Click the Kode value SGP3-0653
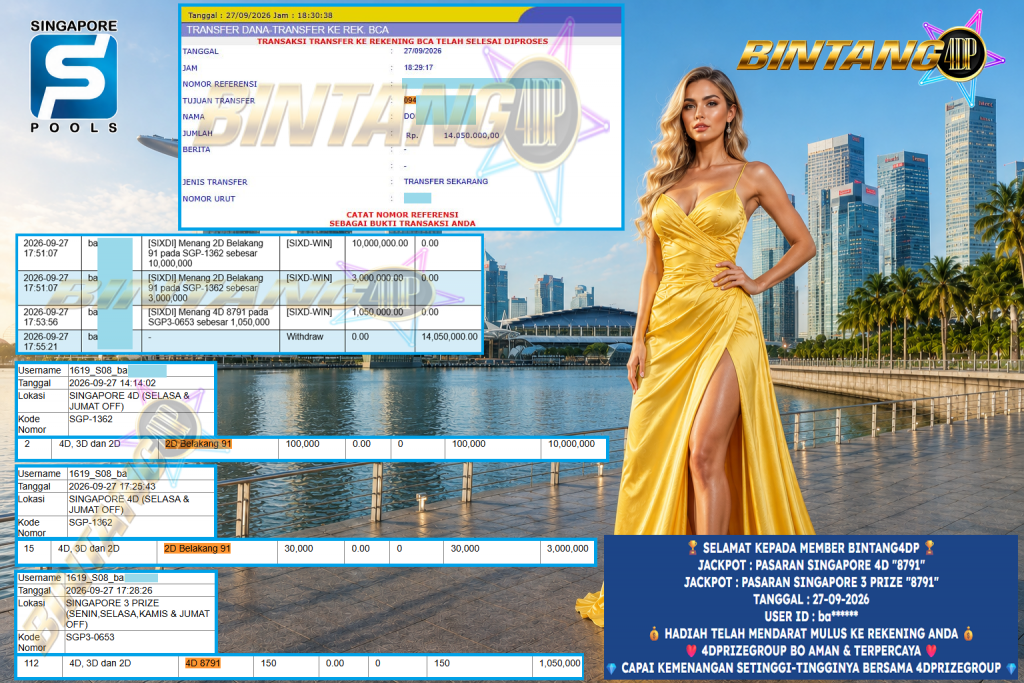This screenshot has width=1024, height=683. point(90,637)
